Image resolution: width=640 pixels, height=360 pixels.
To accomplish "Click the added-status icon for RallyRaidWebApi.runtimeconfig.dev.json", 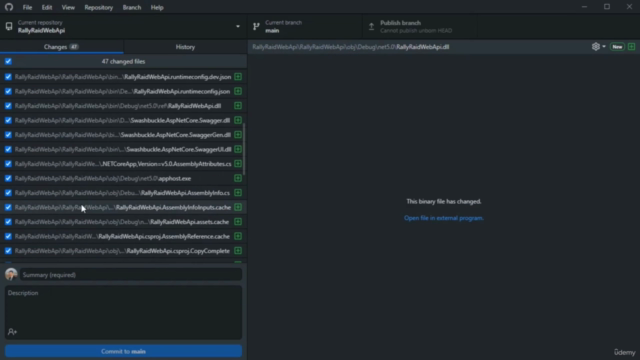I will [x=238, y=77].
